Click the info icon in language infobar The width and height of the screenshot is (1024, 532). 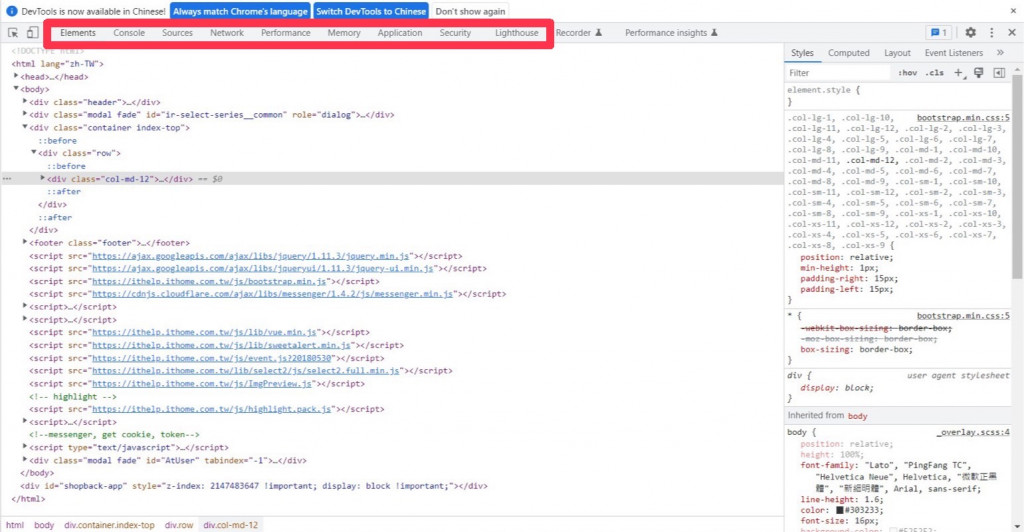[x=11, y=11]
